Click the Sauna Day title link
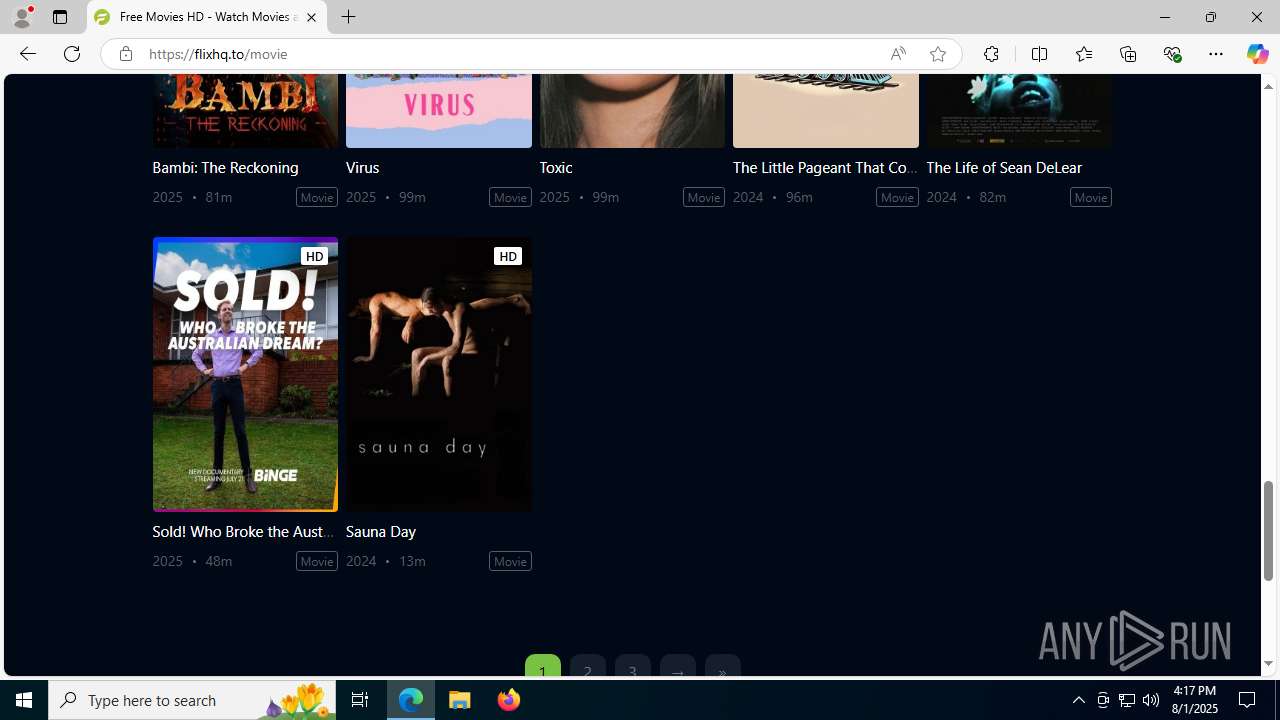Viewport: 1280px width, 720px height. click(381, 531)
